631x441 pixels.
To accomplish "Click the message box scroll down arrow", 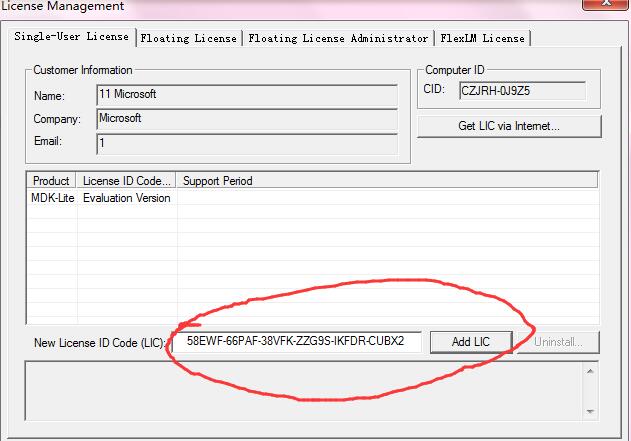I will coord(590,411).
